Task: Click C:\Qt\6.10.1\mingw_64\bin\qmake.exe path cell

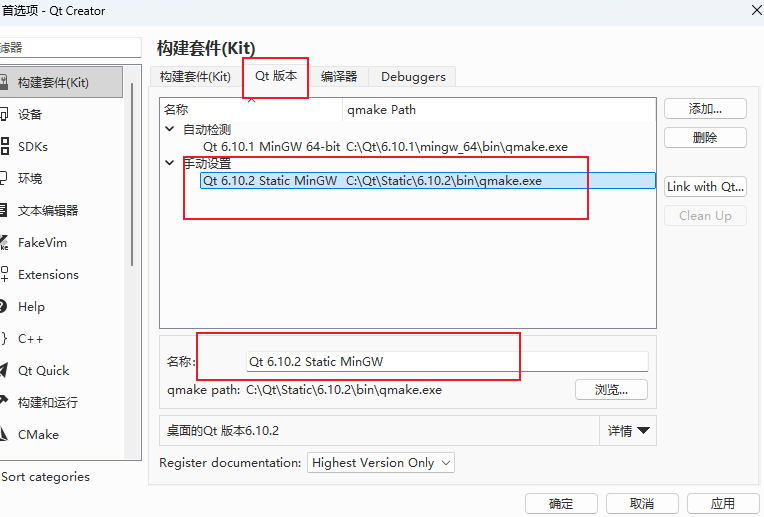Action: 457,147
